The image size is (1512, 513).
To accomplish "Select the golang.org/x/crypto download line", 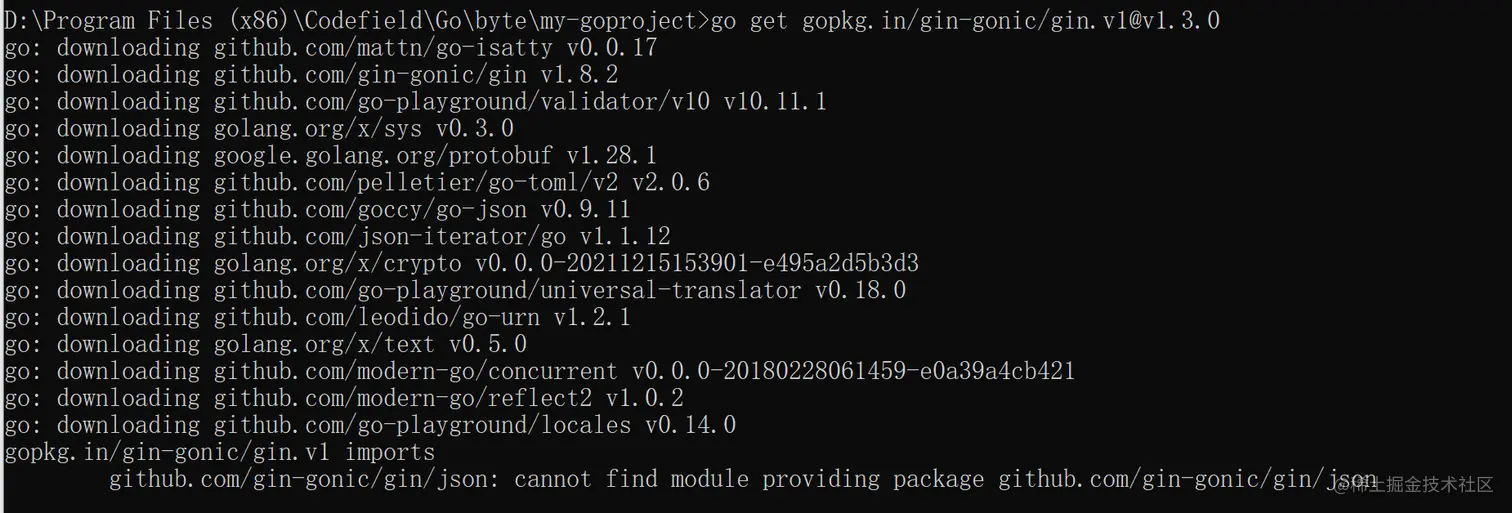I will click(x=461, y=263).
